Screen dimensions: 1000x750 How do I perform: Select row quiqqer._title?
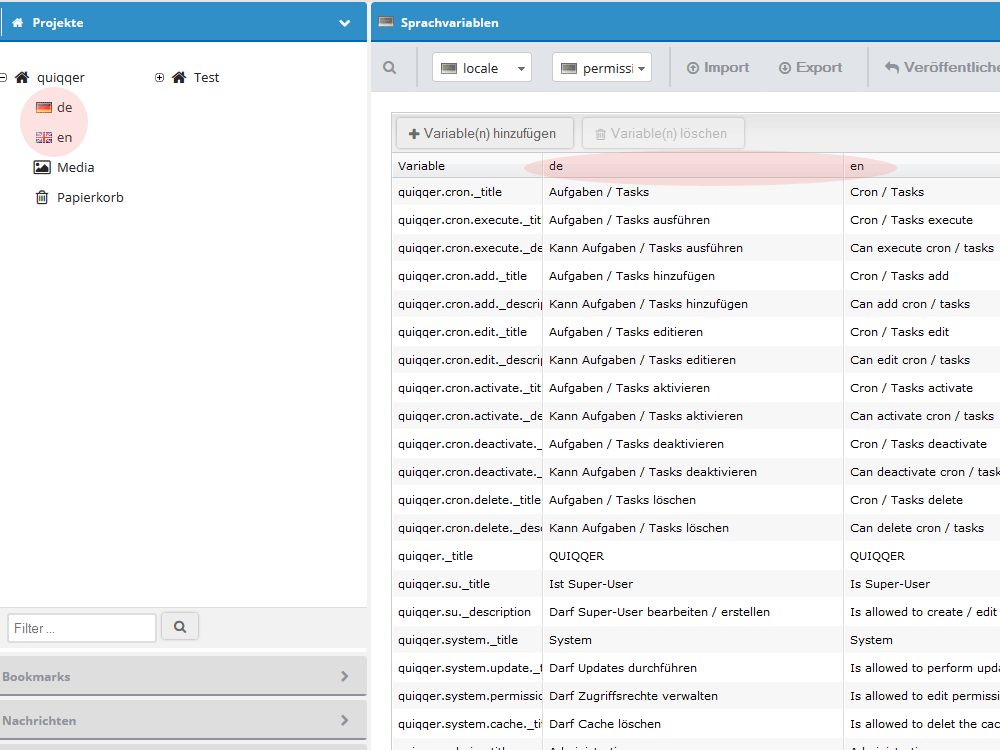click(696, 556)
